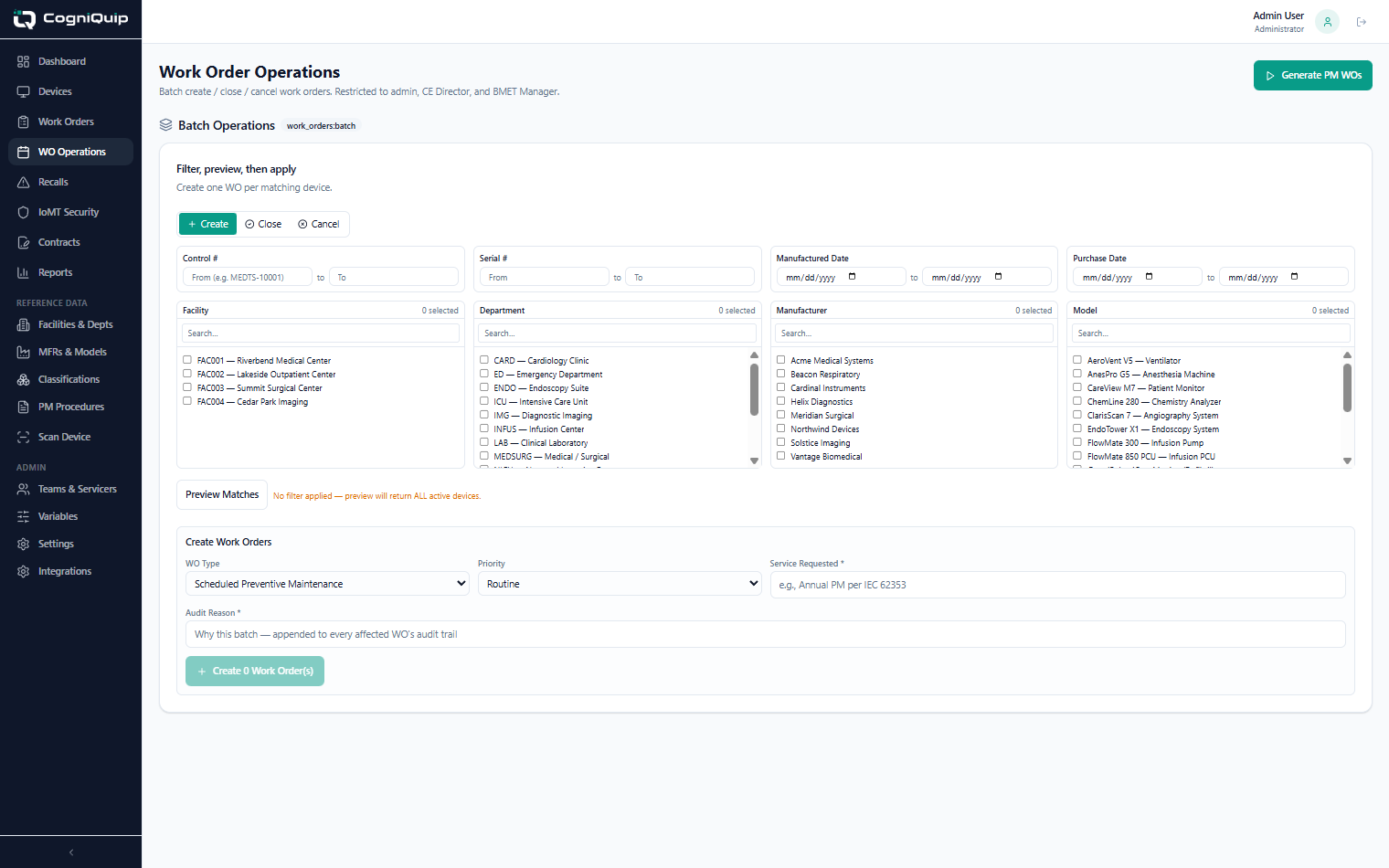1389x868 pixels.
Task: Click the Facilities & Depts building icon
Action: pyautogui.click(x=23, y=324)
